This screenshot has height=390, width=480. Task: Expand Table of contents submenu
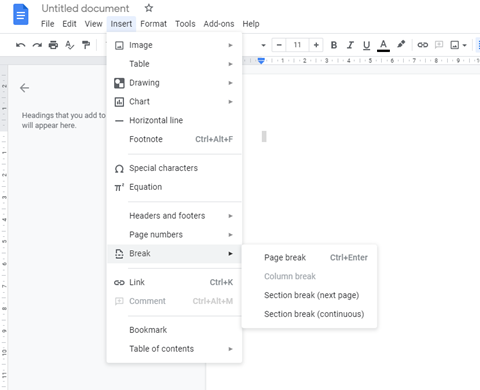coord(174,349)
